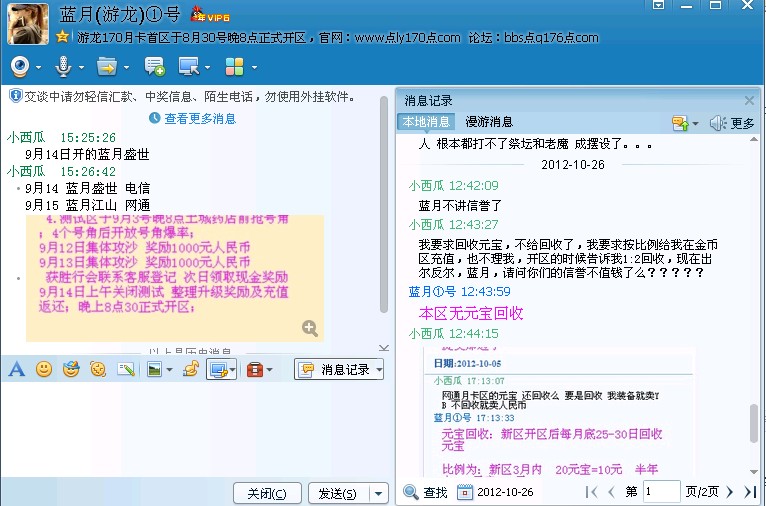Send a window shake nudge
766x506 pixels.
pyautogui.click(x=98, y=369)
